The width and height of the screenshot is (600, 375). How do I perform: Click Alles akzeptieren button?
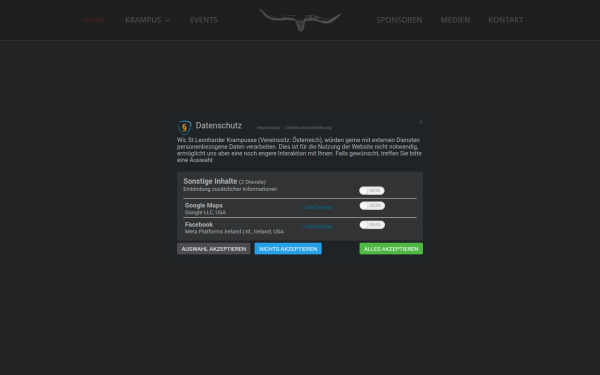coord(391,249)
